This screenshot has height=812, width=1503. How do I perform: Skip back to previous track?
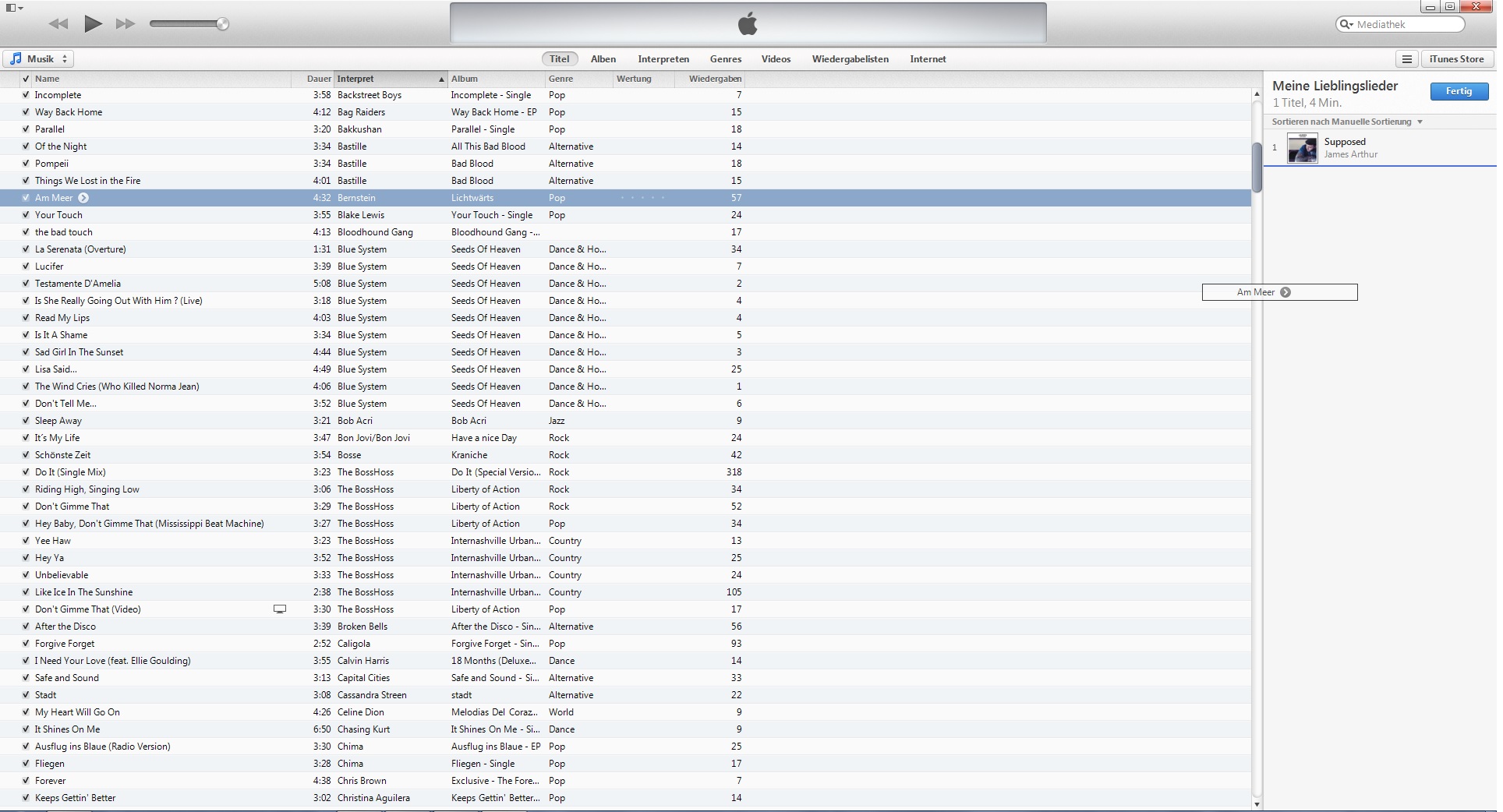[x=58, y=24]
